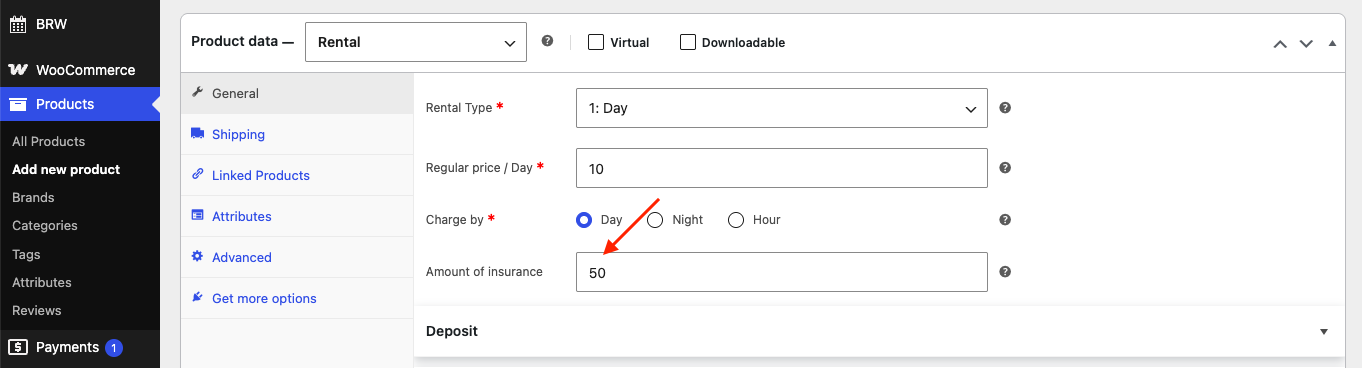Click the Get more options plugin icon
The image size is (1362, 368).
[197, 298]
